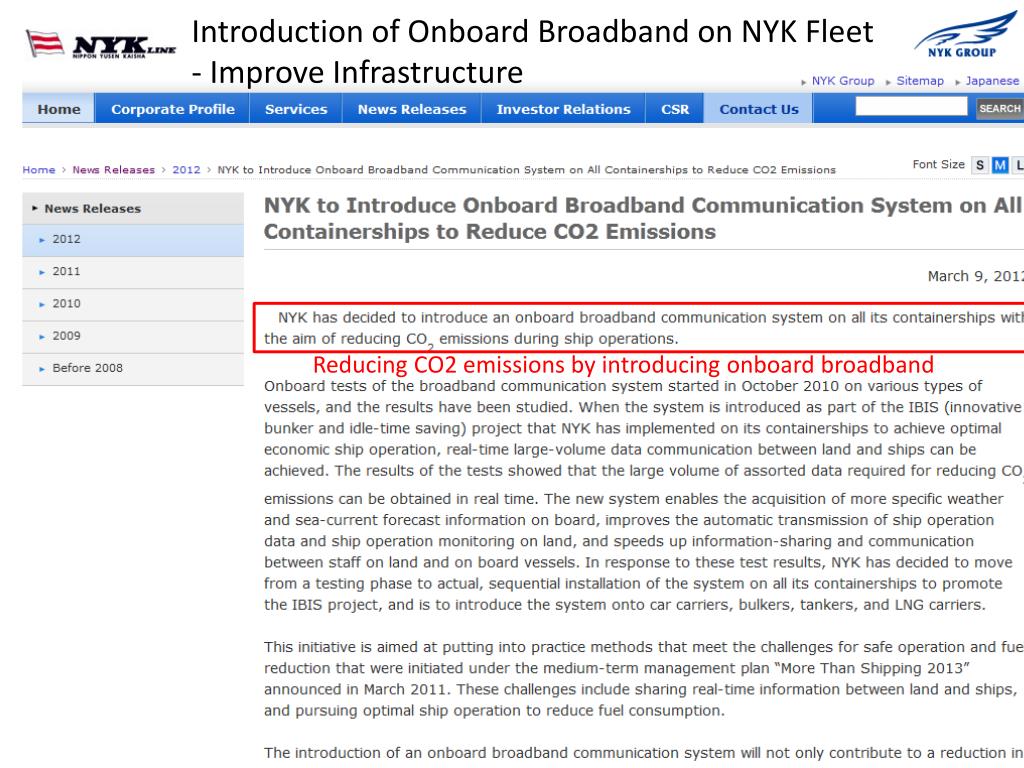Click the NYK Group top link

pyautogui.click(x=842, y=81)
